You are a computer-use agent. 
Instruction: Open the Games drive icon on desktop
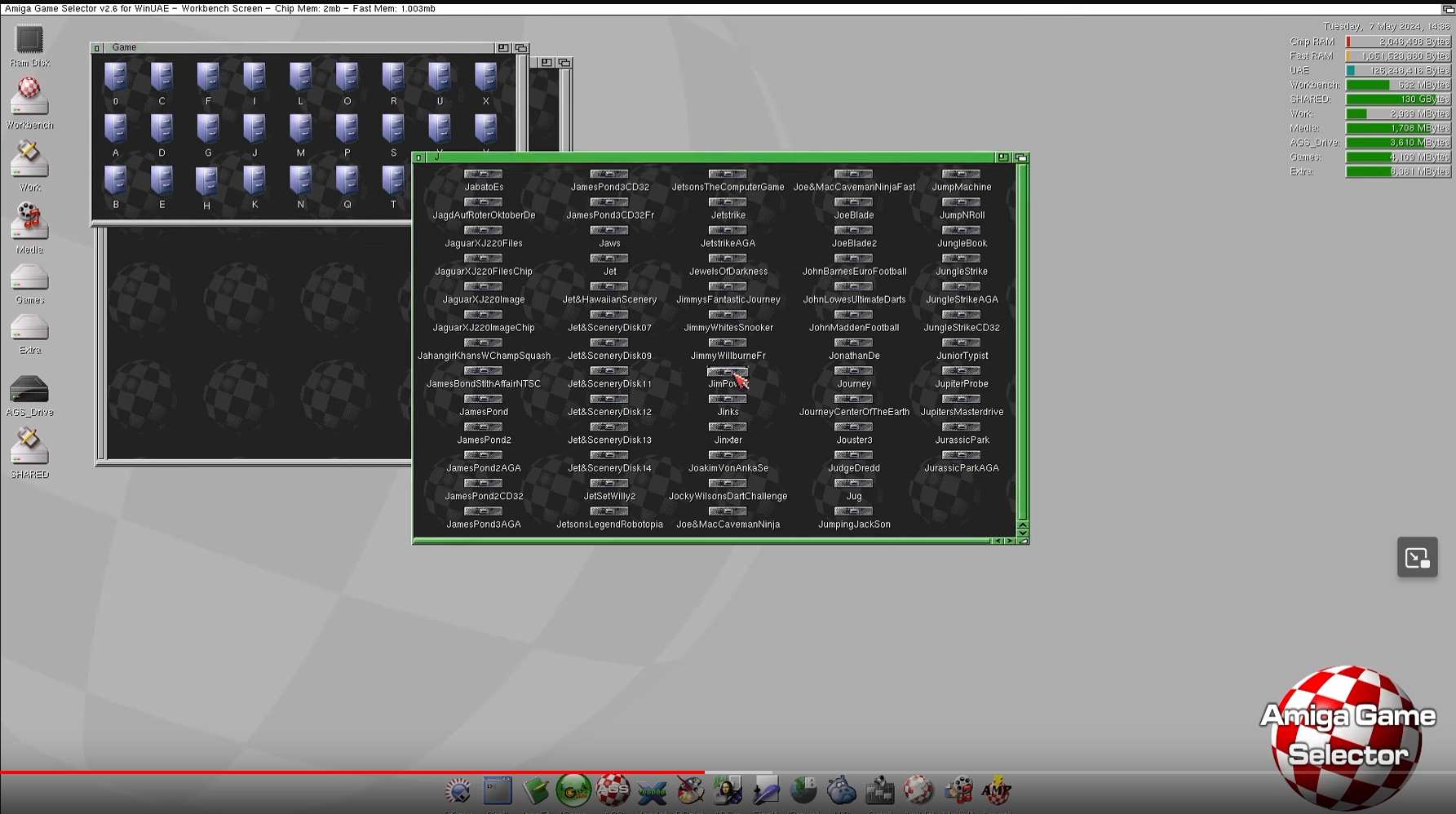pos(29,284)
